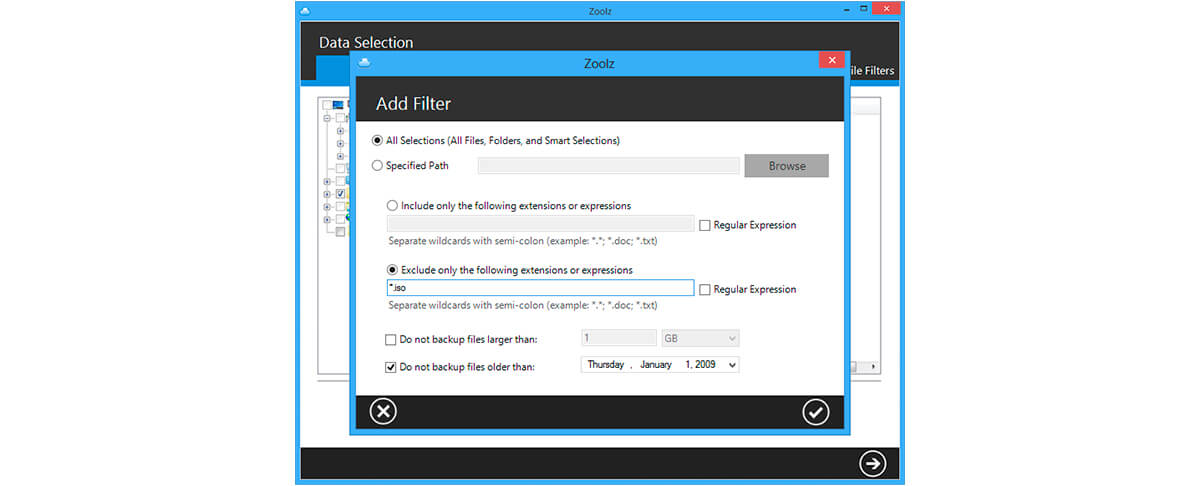This screenshot has width=1200, height=486.
Task: Click the Zoolz cloud icon in dialog title bar
Action: [x=364, y=61]
